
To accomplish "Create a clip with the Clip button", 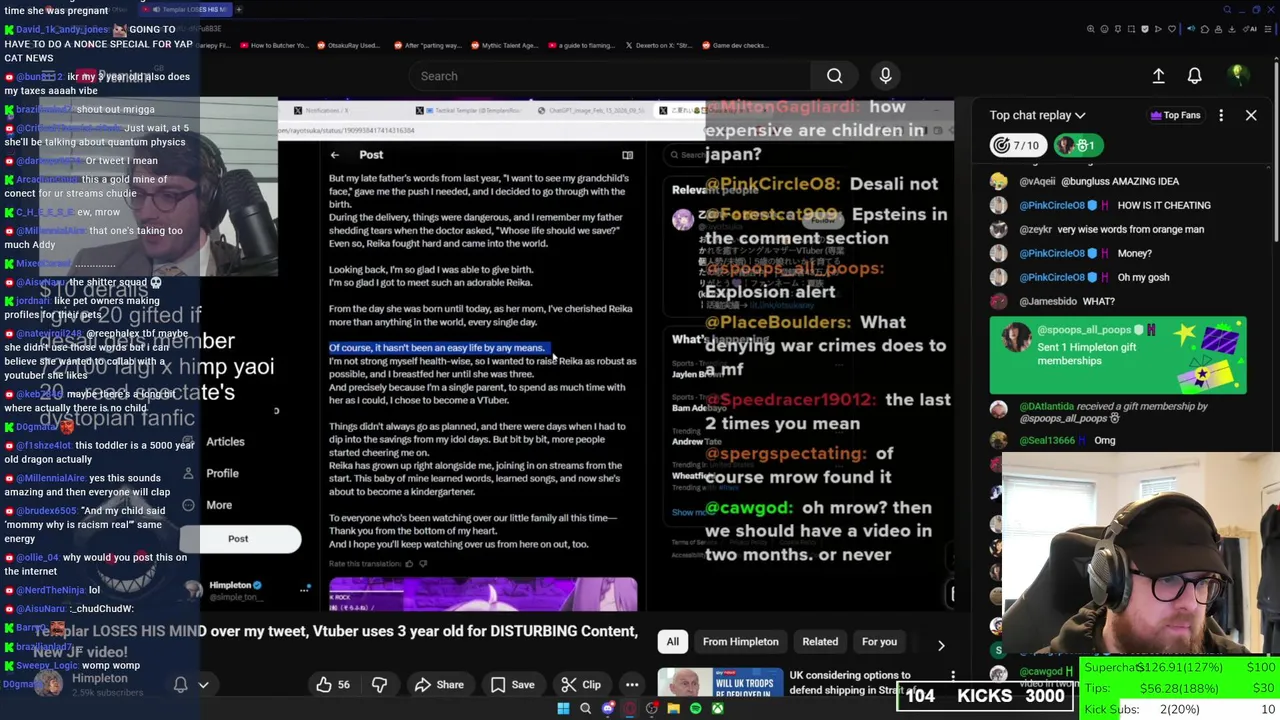I will pos(580,685).
